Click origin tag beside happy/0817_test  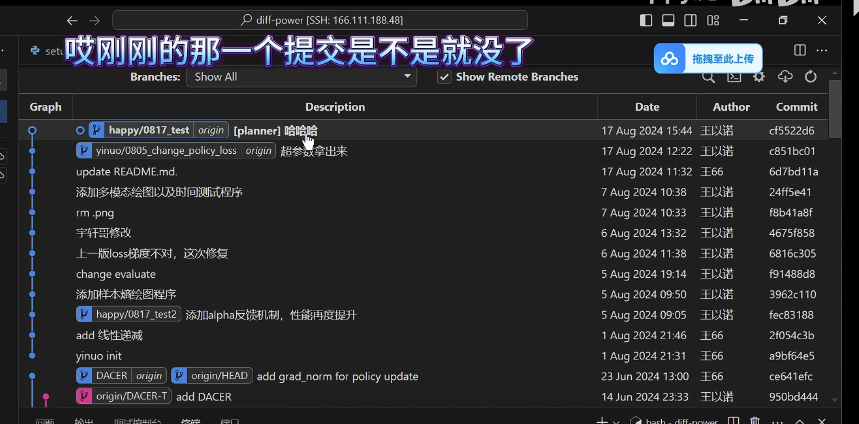[x=211, y=130]
